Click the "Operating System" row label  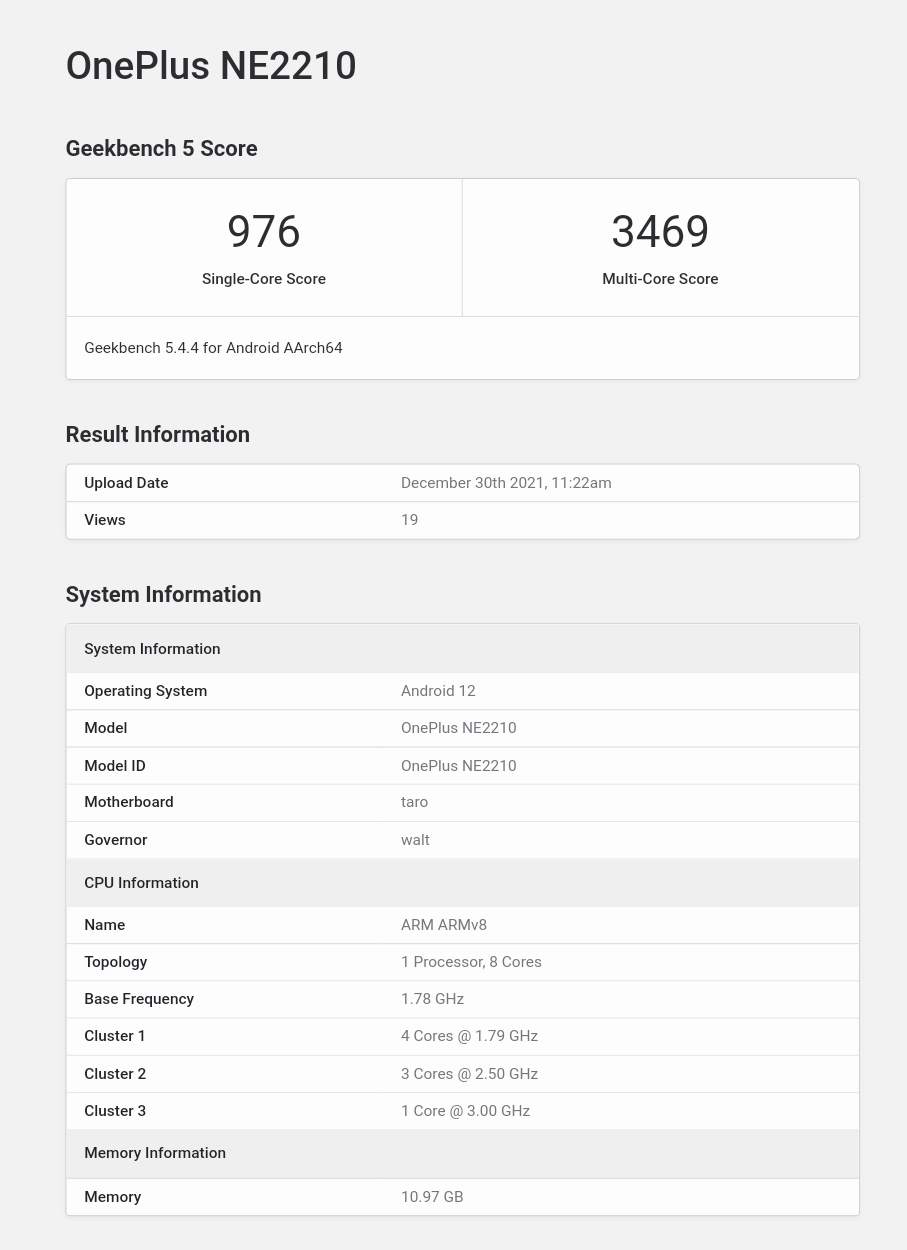pos(146,691)
